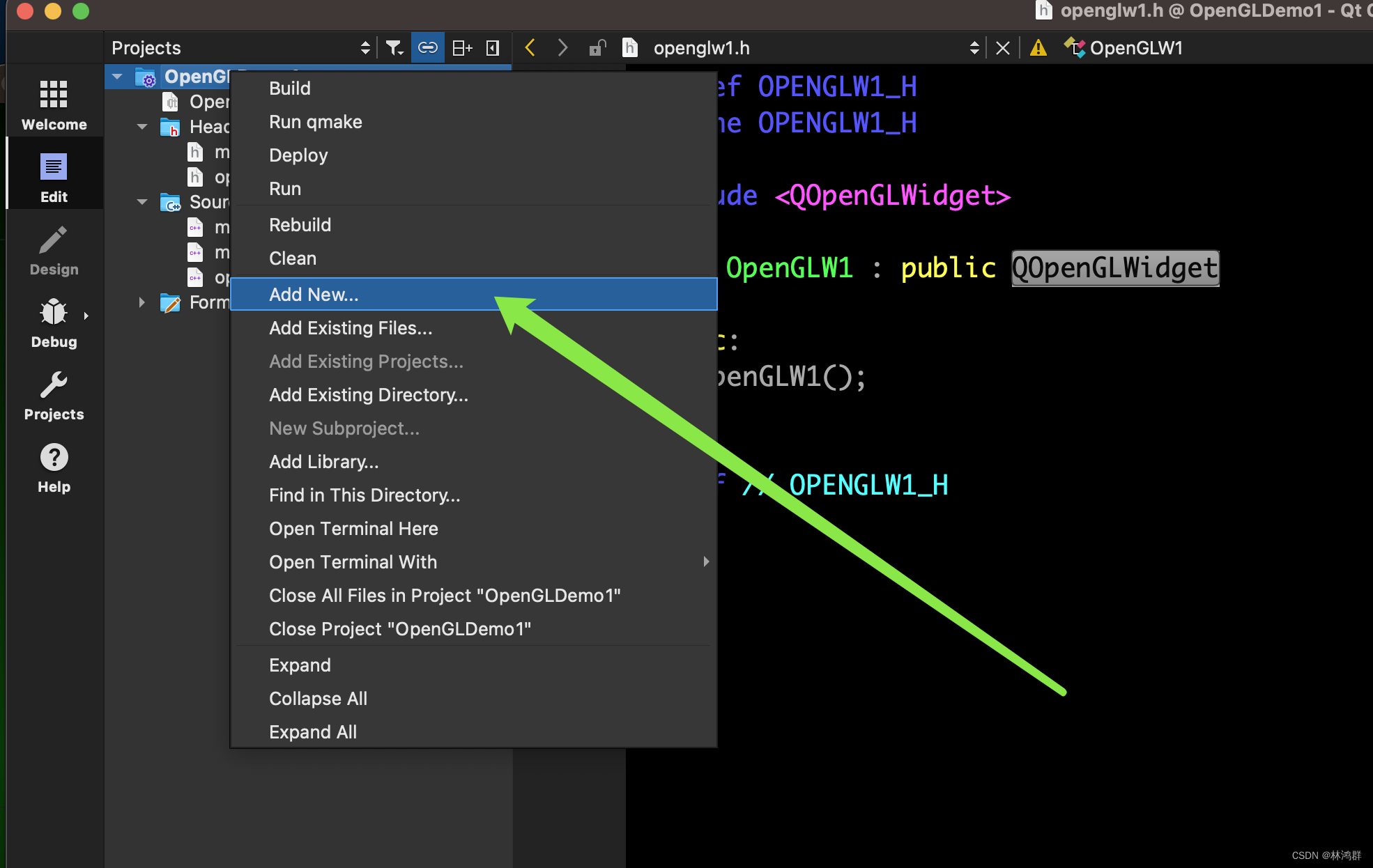Collapse the Headers folder
The height and width of the screenshot is (868, 1373).
pyautogui.click(x=142, y=127)
